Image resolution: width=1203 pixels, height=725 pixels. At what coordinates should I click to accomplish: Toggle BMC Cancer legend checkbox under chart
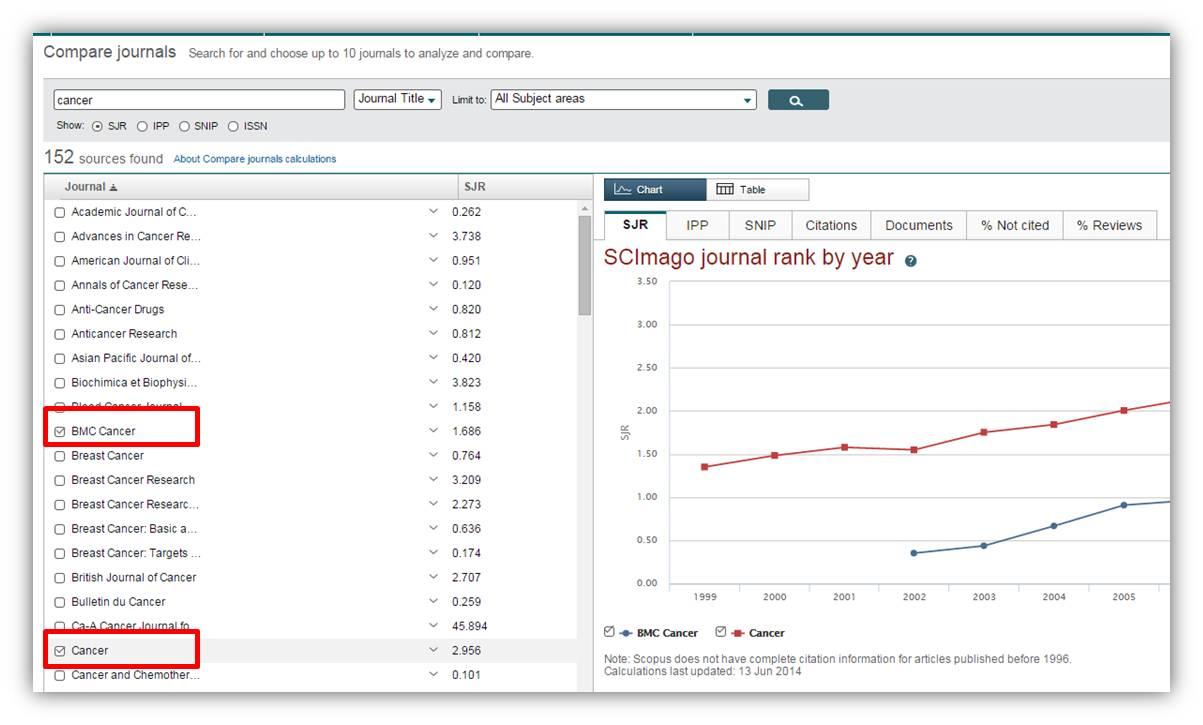coord(609,632)
